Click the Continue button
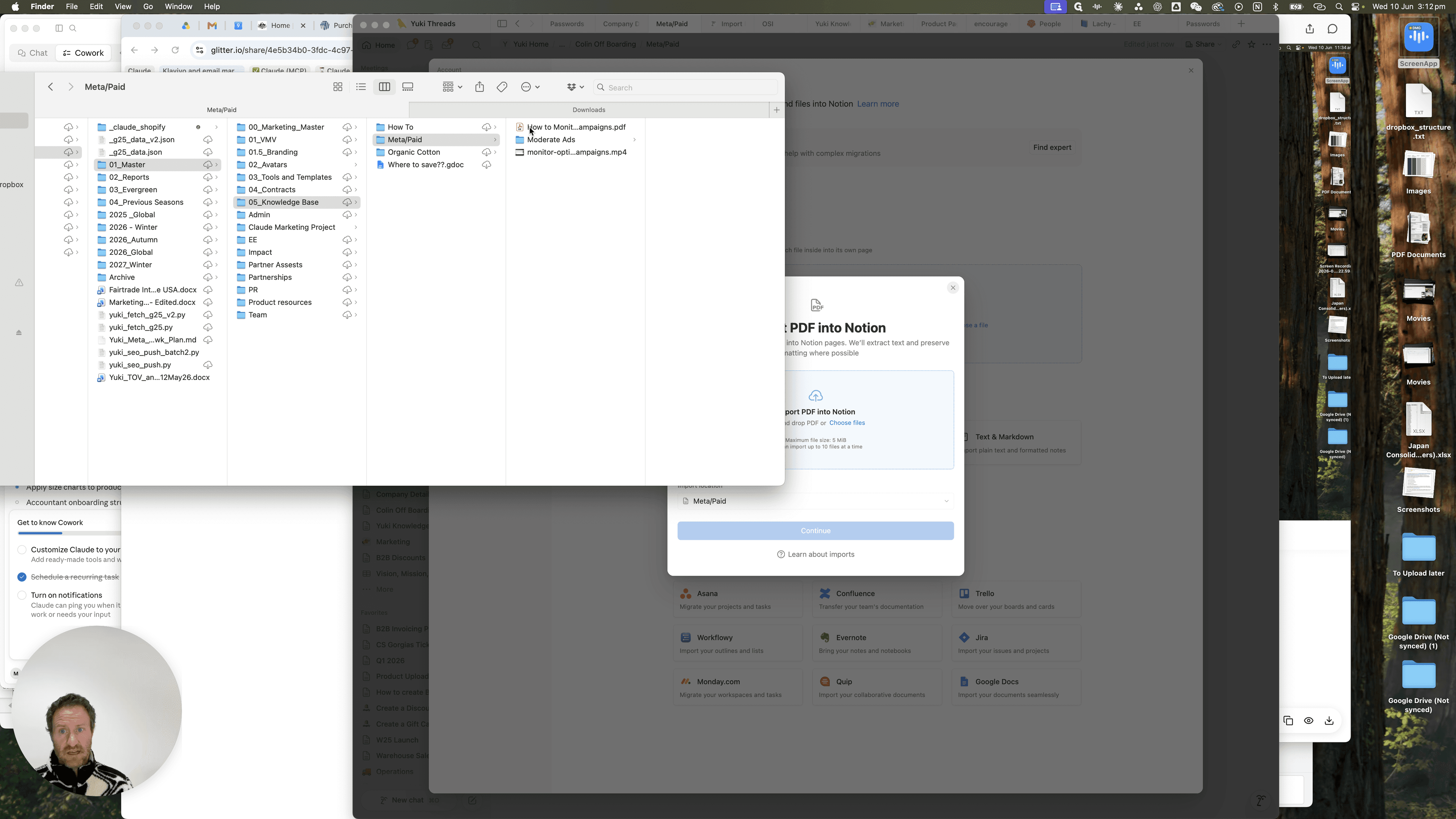 point(815,531)
